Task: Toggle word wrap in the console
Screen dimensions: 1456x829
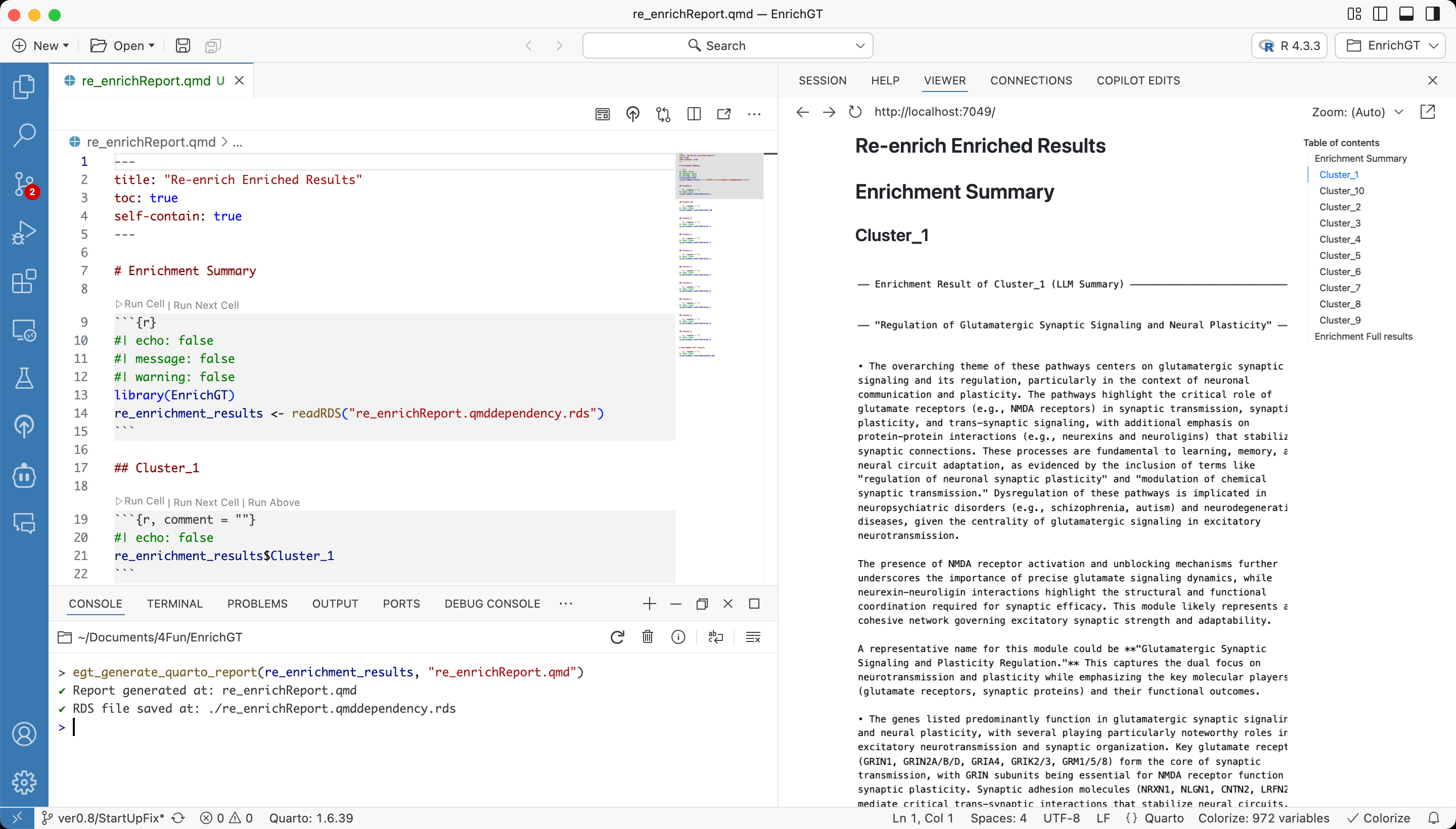Action: pyautogui.click(x=715, y=636)
